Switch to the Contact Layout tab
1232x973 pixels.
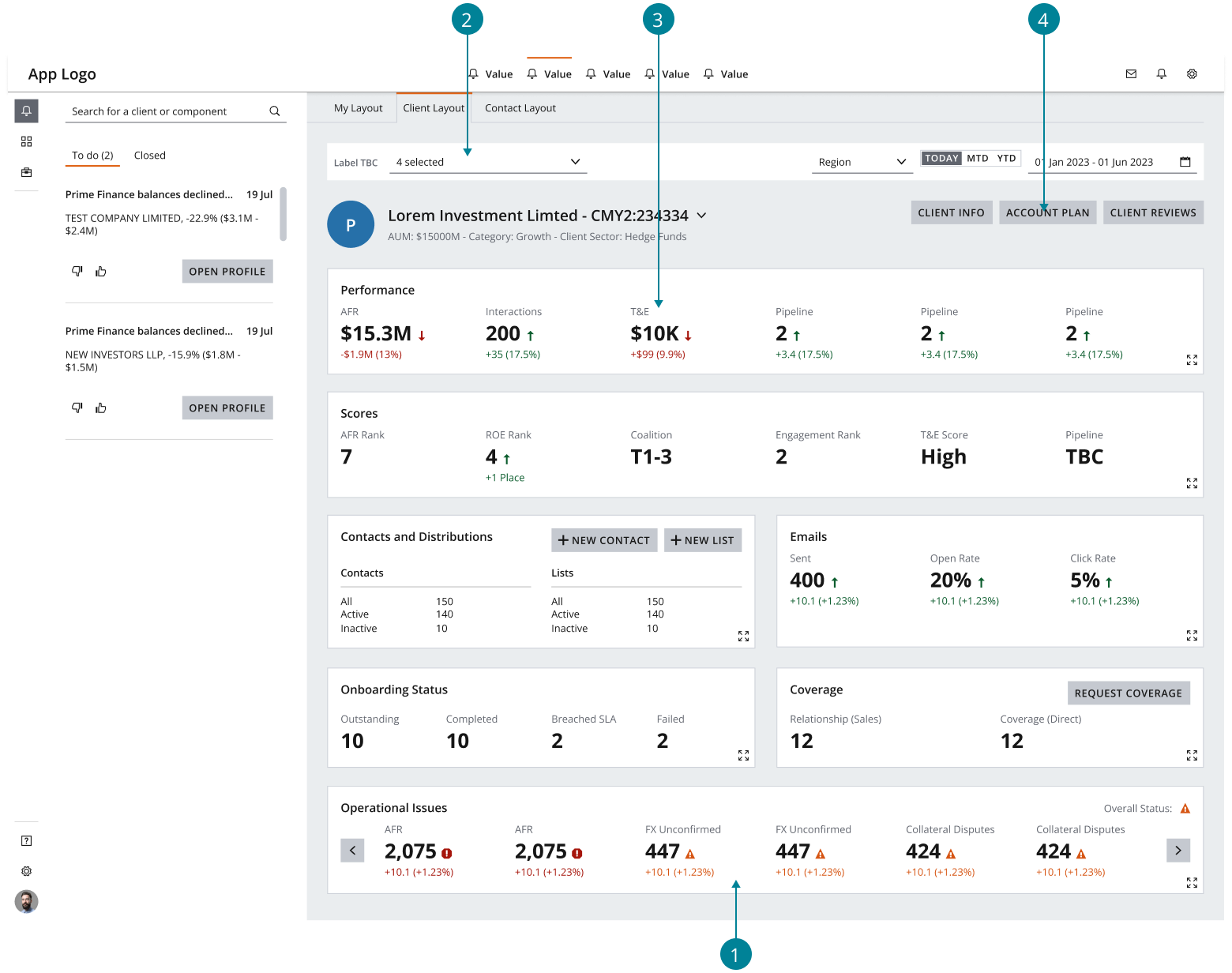520,108
